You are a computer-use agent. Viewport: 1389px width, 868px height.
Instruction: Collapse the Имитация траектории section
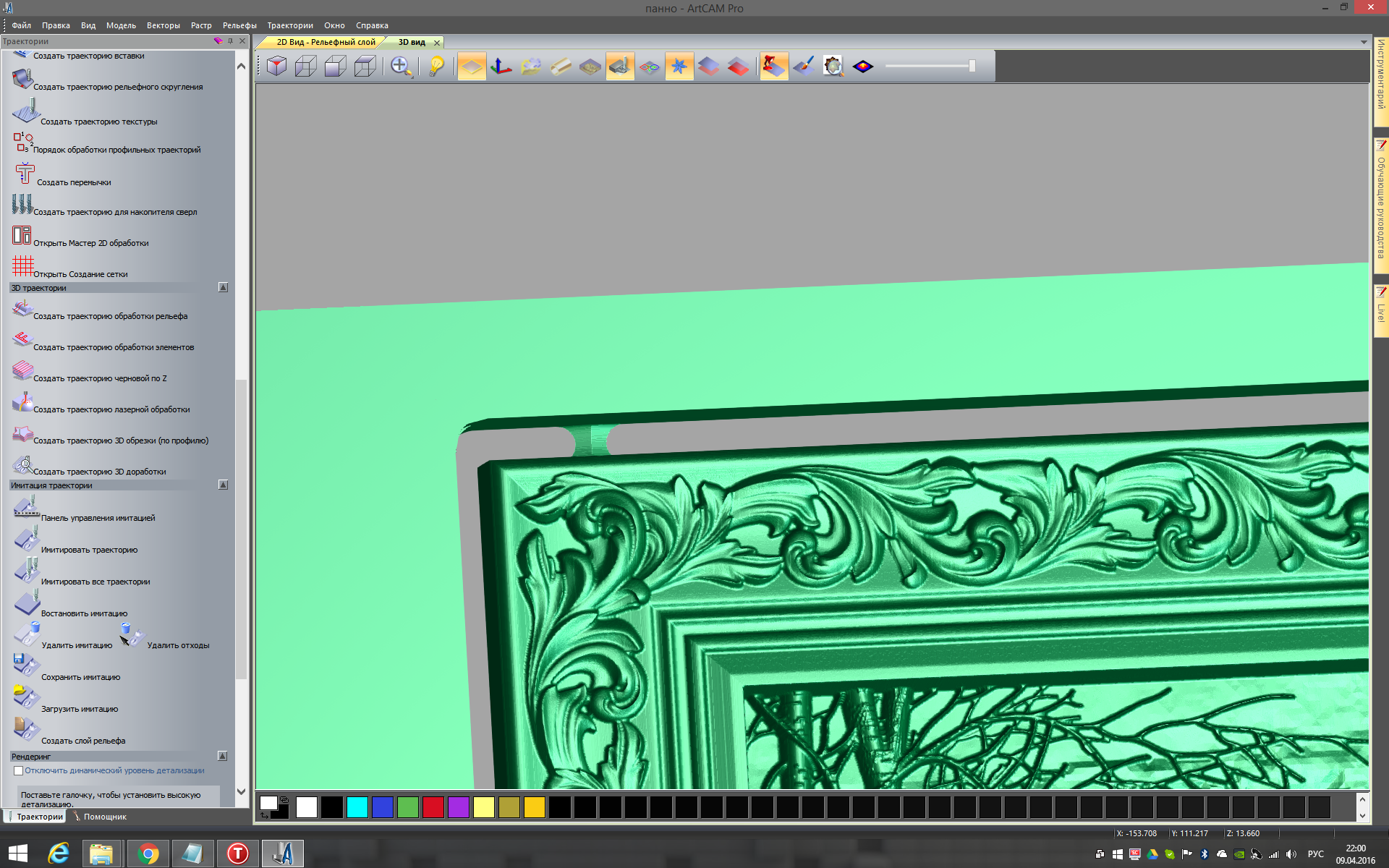pyautogui.click(x=223, y=485)
